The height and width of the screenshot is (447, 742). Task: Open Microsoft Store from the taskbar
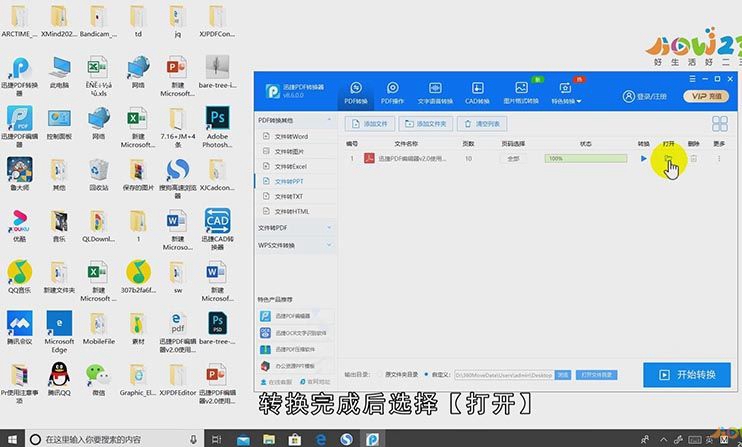coord(294,439)
